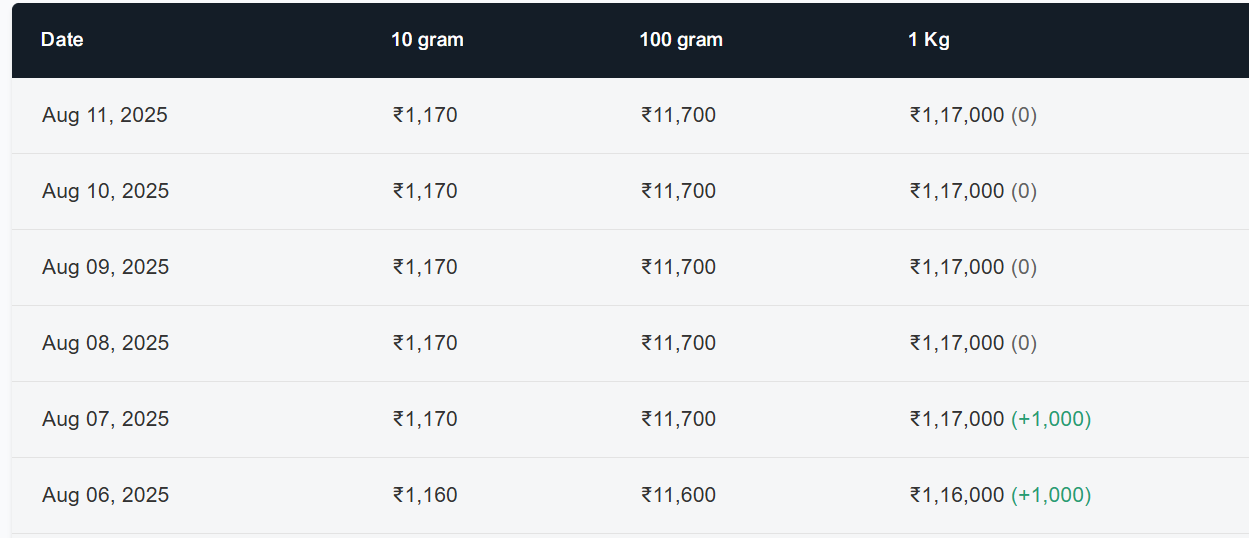Click the 10 gram price for Aug 11
The image size is (1249, 538).
(425, 115)
